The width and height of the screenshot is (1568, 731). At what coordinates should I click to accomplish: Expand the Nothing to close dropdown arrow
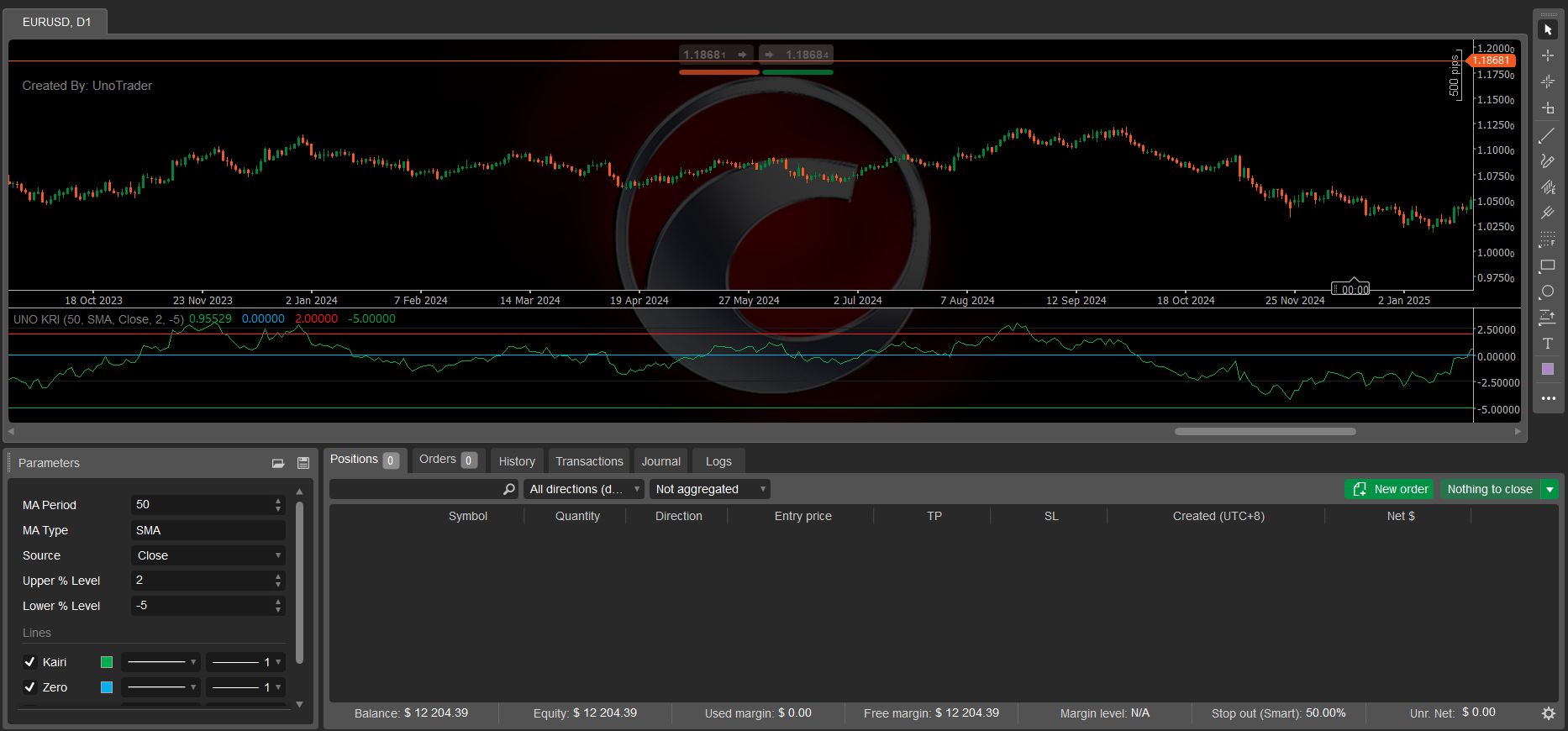click(x=1550, y=489)
